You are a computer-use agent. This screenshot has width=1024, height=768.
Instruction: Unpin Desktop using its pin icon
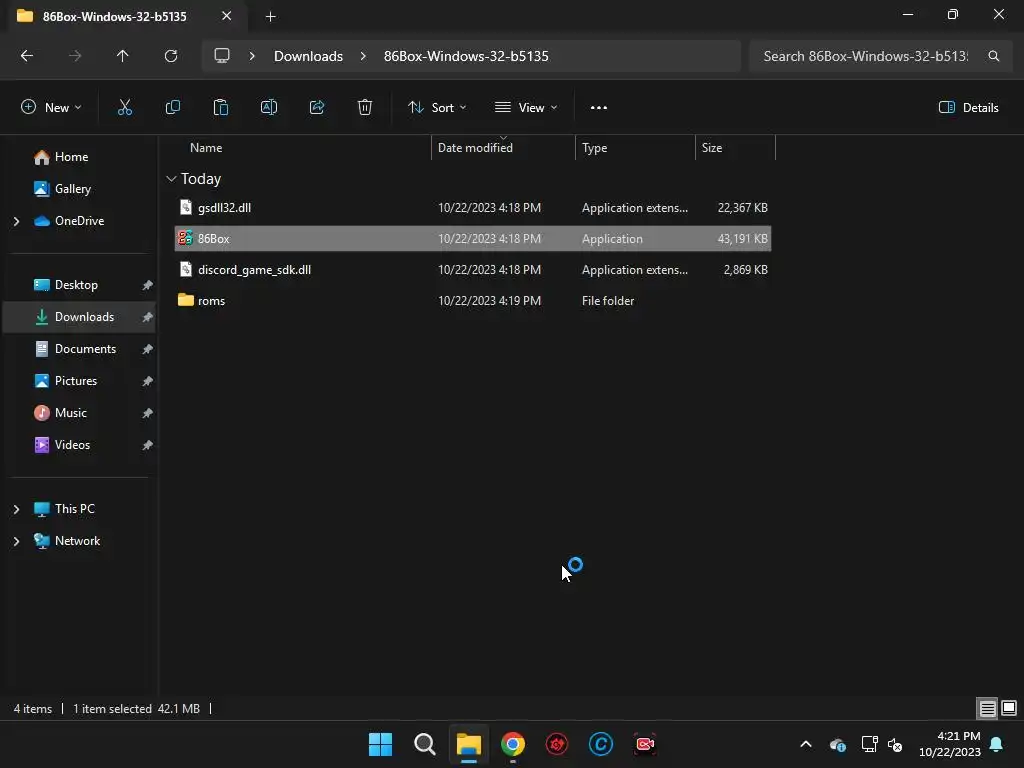point(148,285)
